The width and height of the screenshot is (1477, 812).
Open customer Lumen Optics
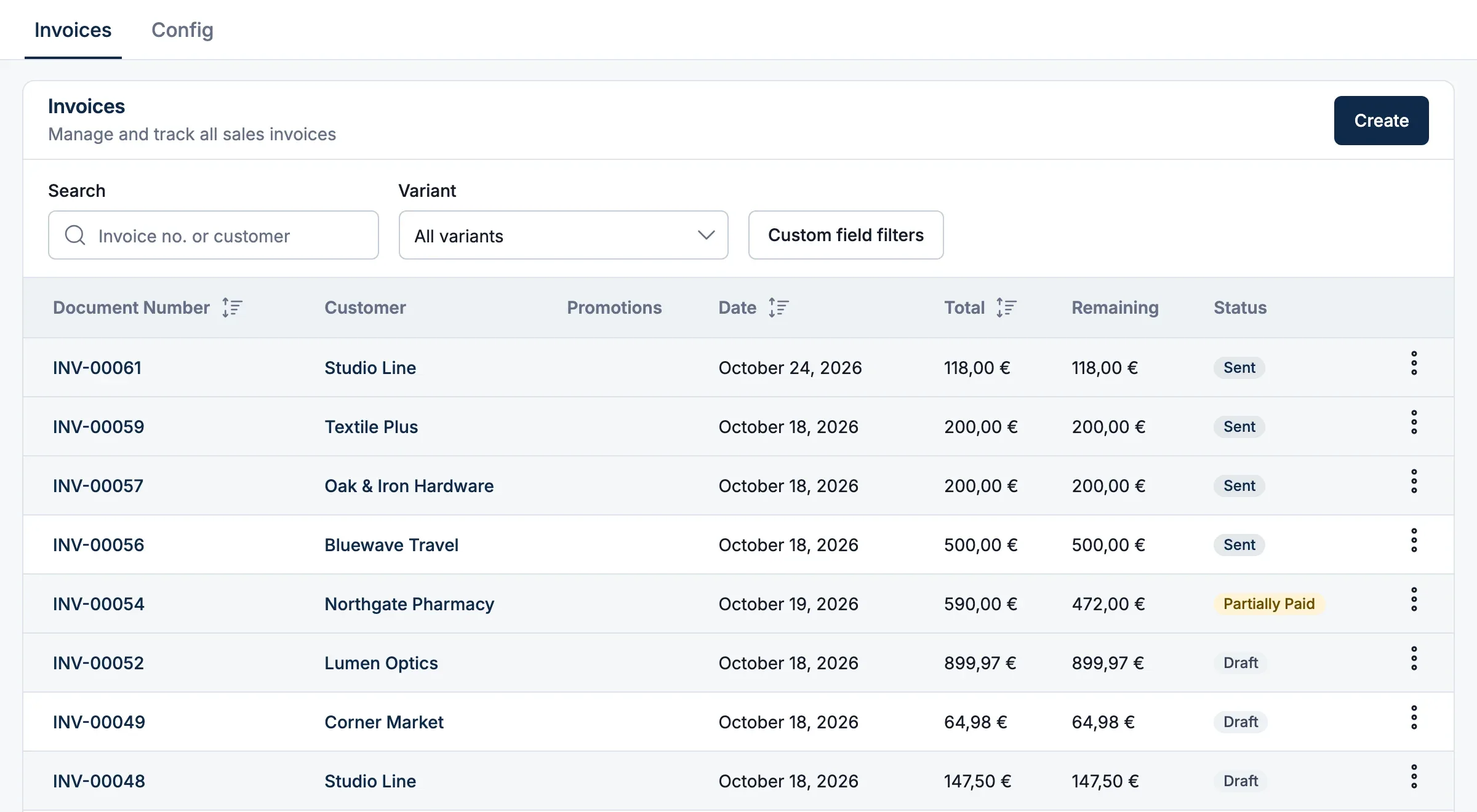tap(381, 663)
